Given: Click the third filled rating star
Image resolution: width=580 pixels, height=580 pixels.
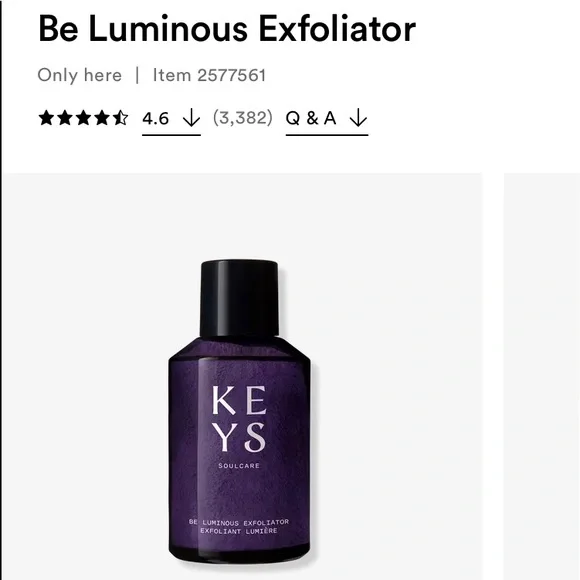Looking at the screenshot, I should tap(83, 118).
